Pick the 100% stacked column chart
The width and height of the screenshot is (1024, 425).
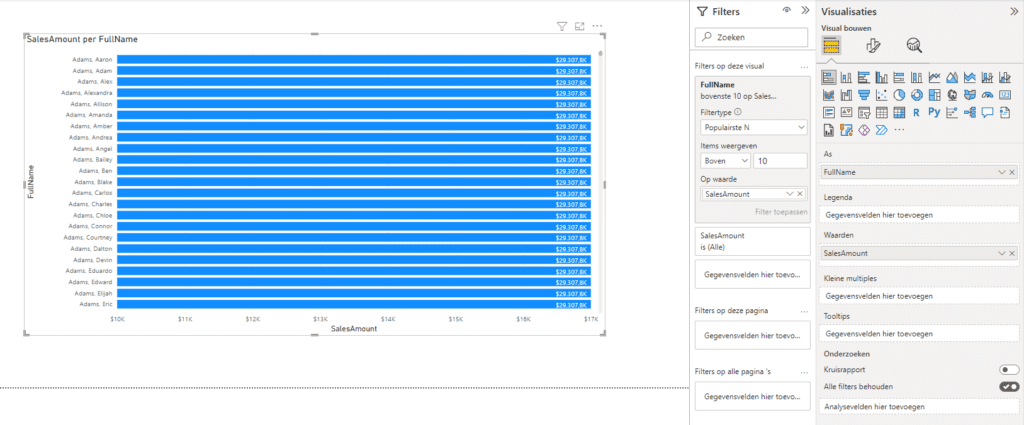[917, 77]
